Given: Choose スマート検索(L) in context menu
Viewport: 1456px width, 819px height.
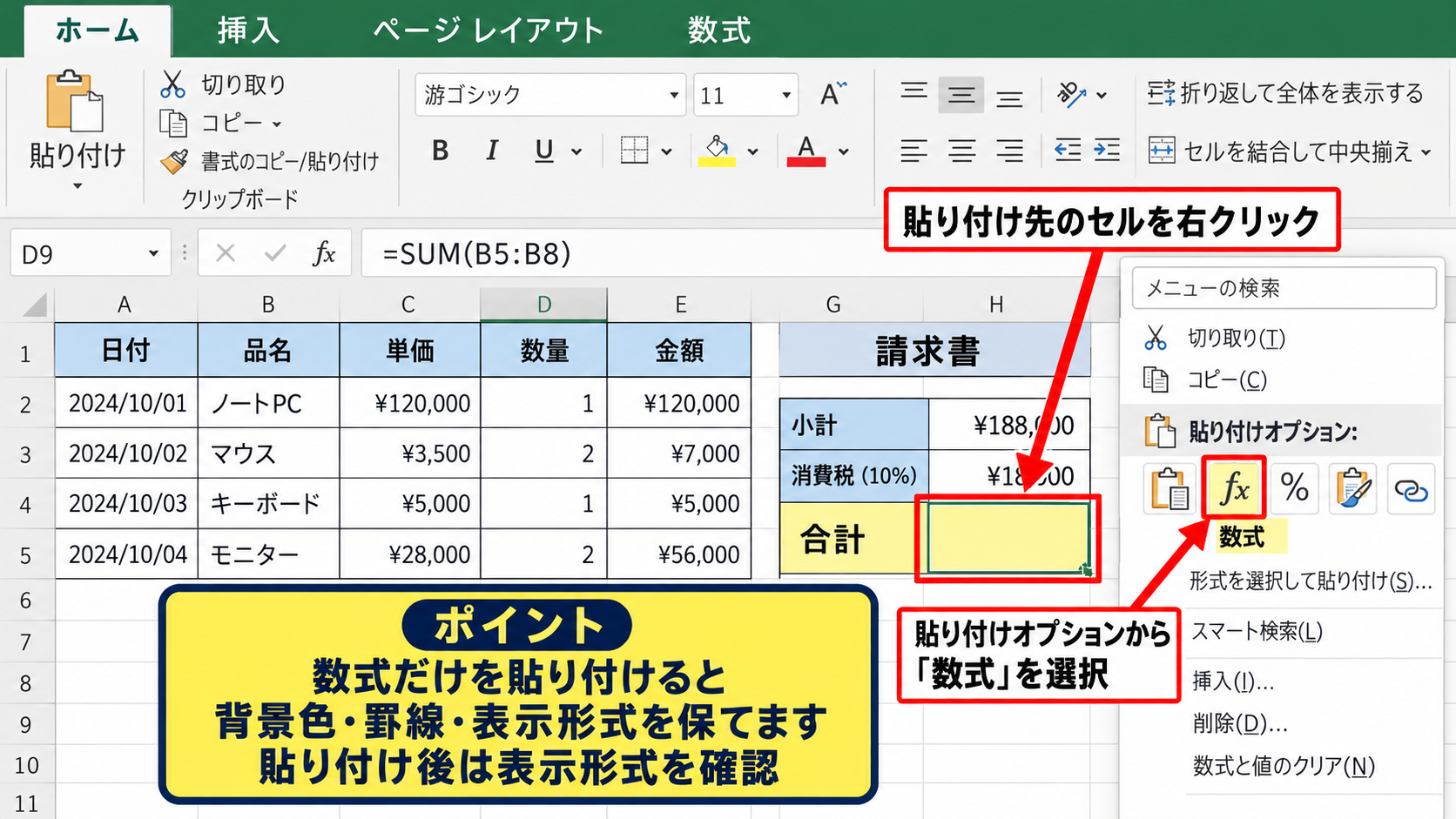Looking at the screenshot, I should pyautogui.click(x=1257, y=631).
